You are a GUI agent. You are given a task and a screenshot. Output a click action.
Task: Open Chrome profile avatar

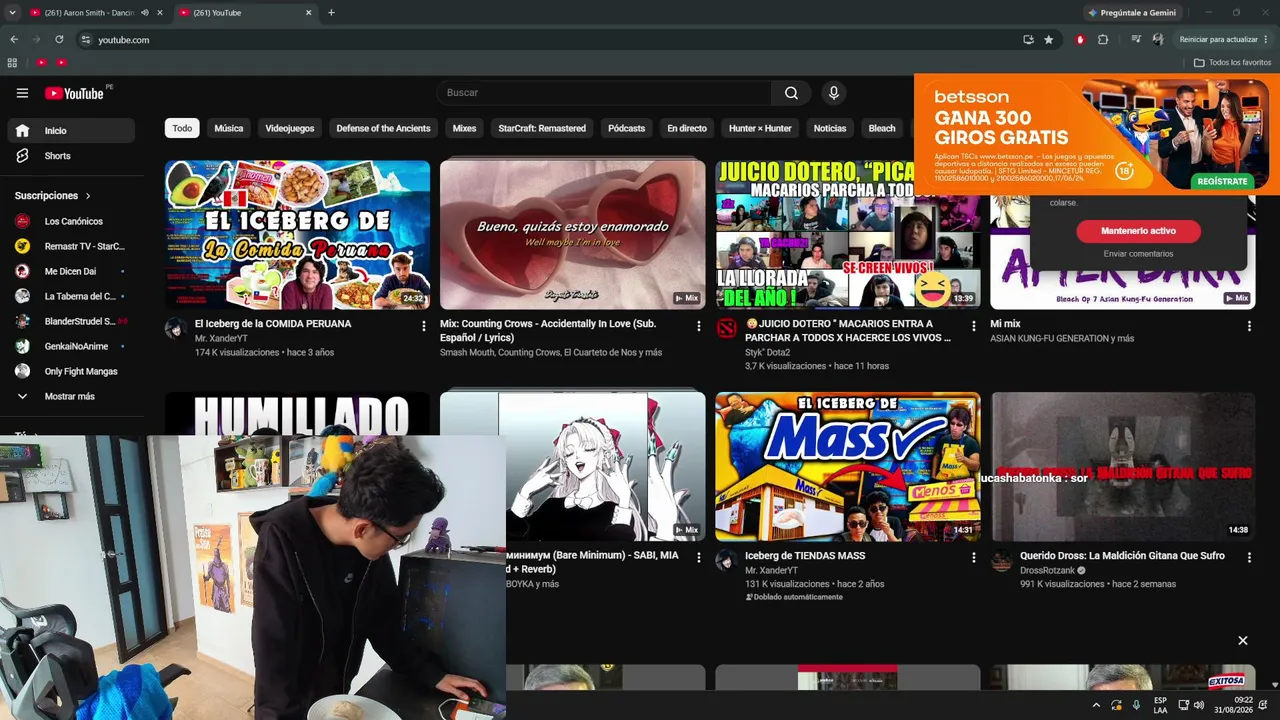click(x=1158, y=40)
